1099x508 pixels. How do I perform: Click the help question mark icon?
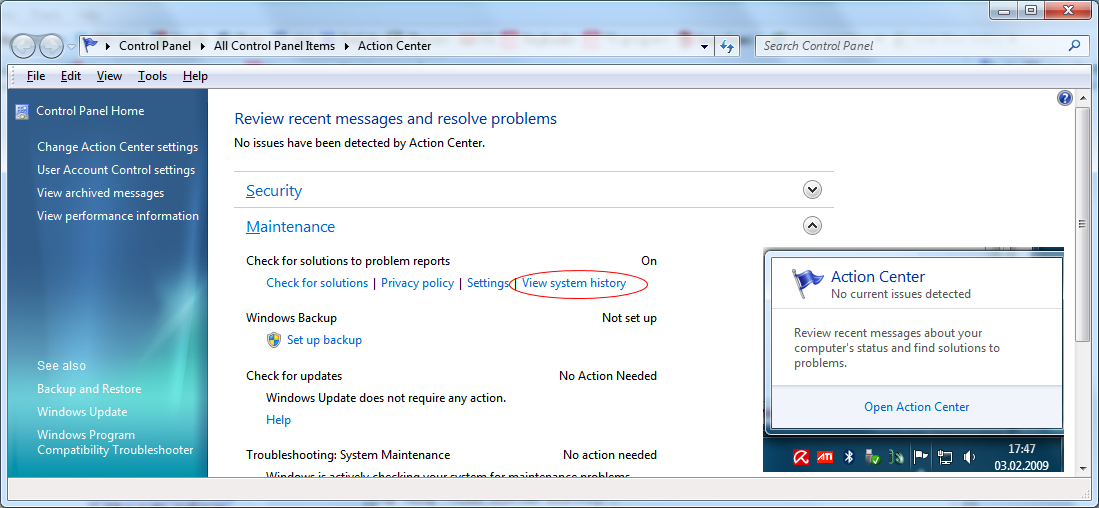click(1064, 98)
